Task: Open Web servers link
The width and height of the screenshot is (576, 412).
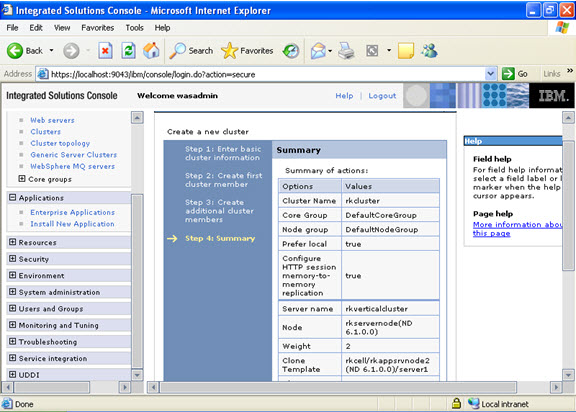Action: click(53, 120)
